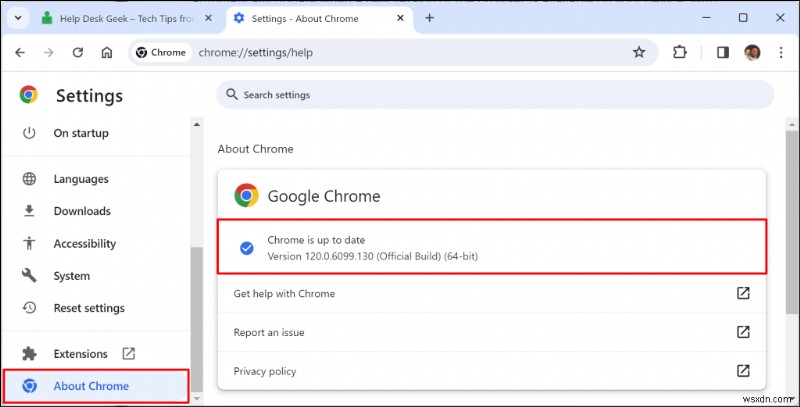The height and width of the screenshot is (407, 800).
Task: Click the Reset settings clock icon
Action: [x=29, y=308]
